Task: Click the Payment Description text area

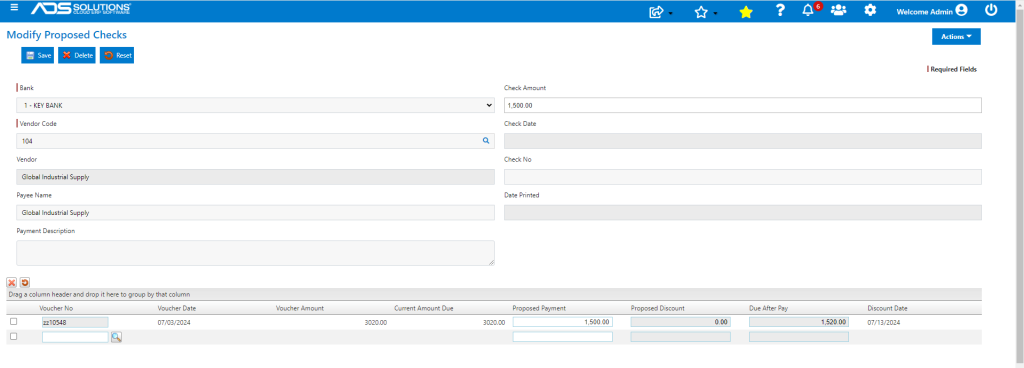Action: click(x=255, y=253)
